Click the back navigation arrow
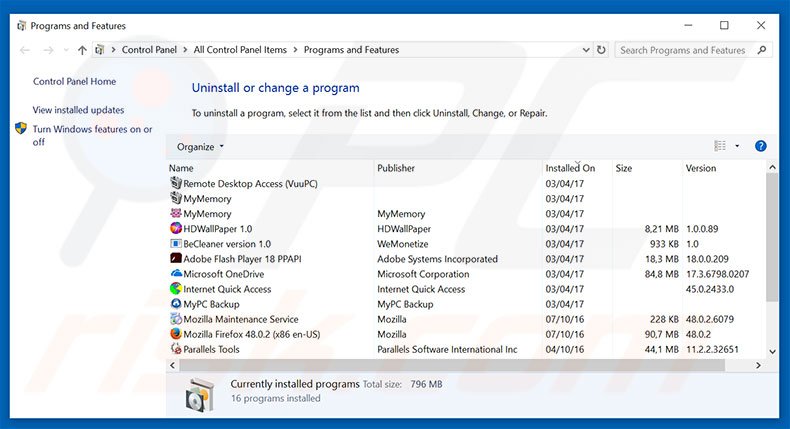This screenshot has width=790, height=429. [25, 50]
